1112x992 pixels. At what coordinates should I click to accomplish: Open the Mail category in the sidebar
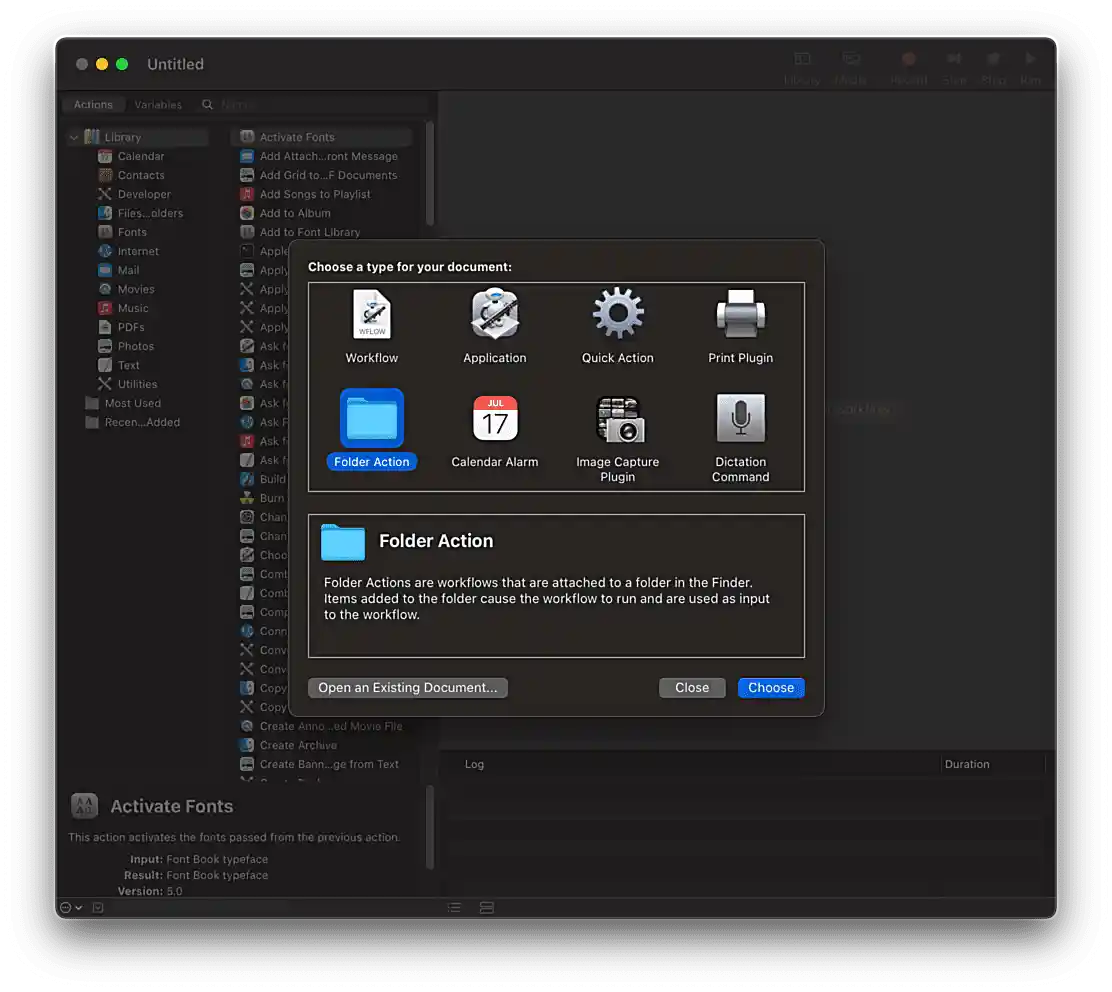pyautogui.click(x=128, y=269)
